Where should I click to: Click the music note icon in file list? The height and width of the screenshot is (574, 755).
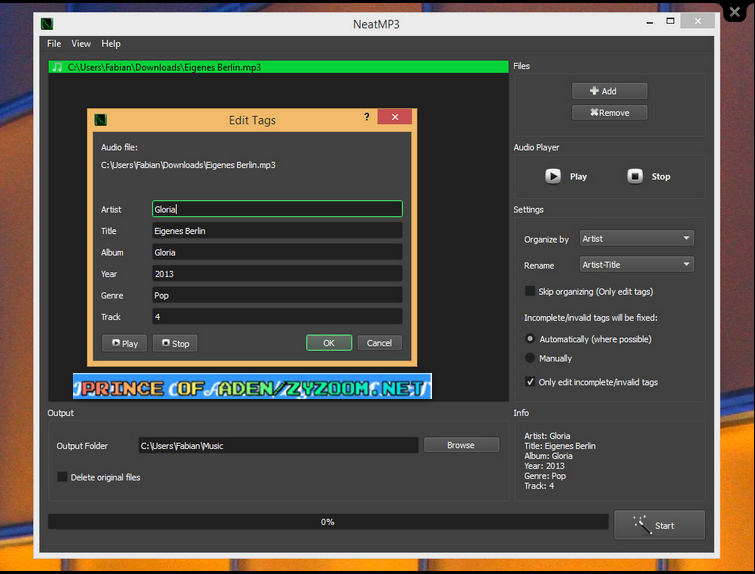coord(57,67)
